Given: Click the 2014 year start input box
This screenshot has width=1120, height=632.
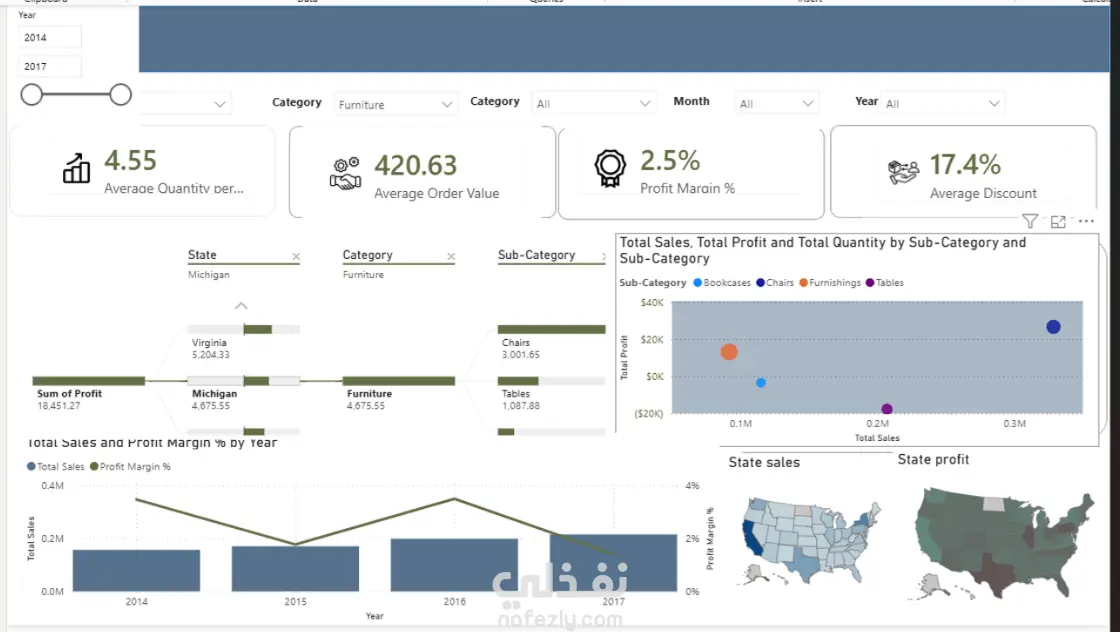Looking at the screenshot, I should pyautogui.click(x=49, y=37).
